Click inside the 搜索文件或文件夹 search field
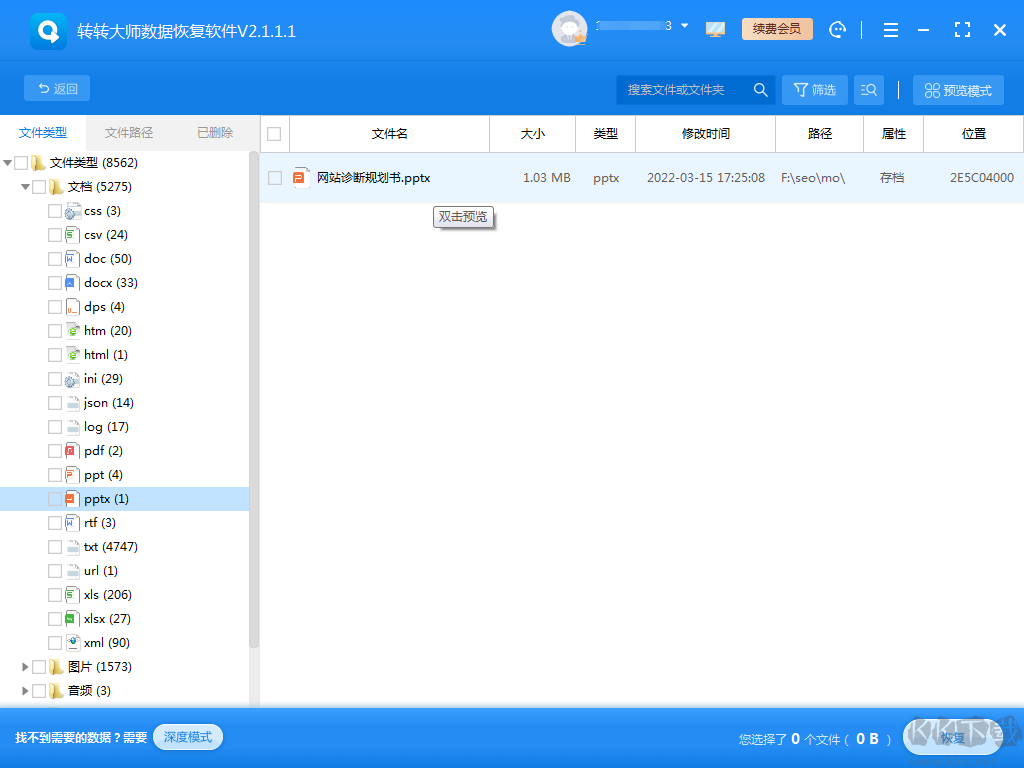Viewport: 1024px width, 768px height. [x=680, y=89]
